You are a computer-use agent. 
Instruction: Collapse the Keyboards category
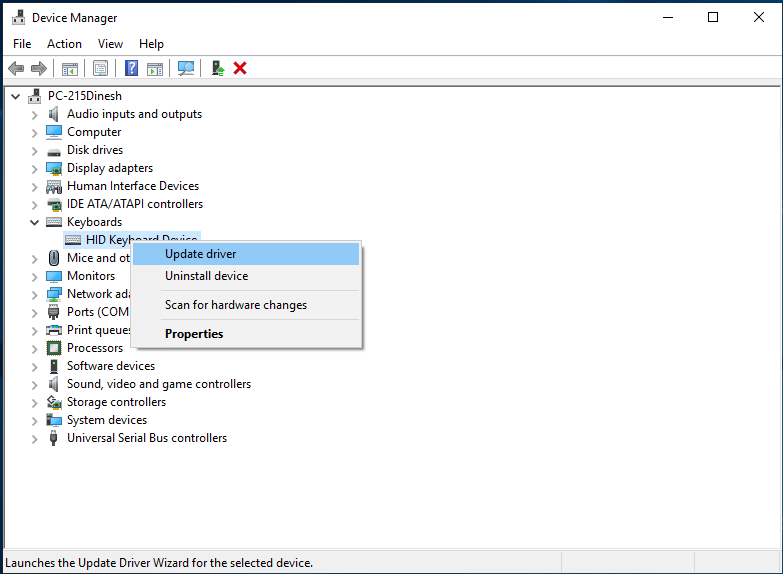point(34,222)
